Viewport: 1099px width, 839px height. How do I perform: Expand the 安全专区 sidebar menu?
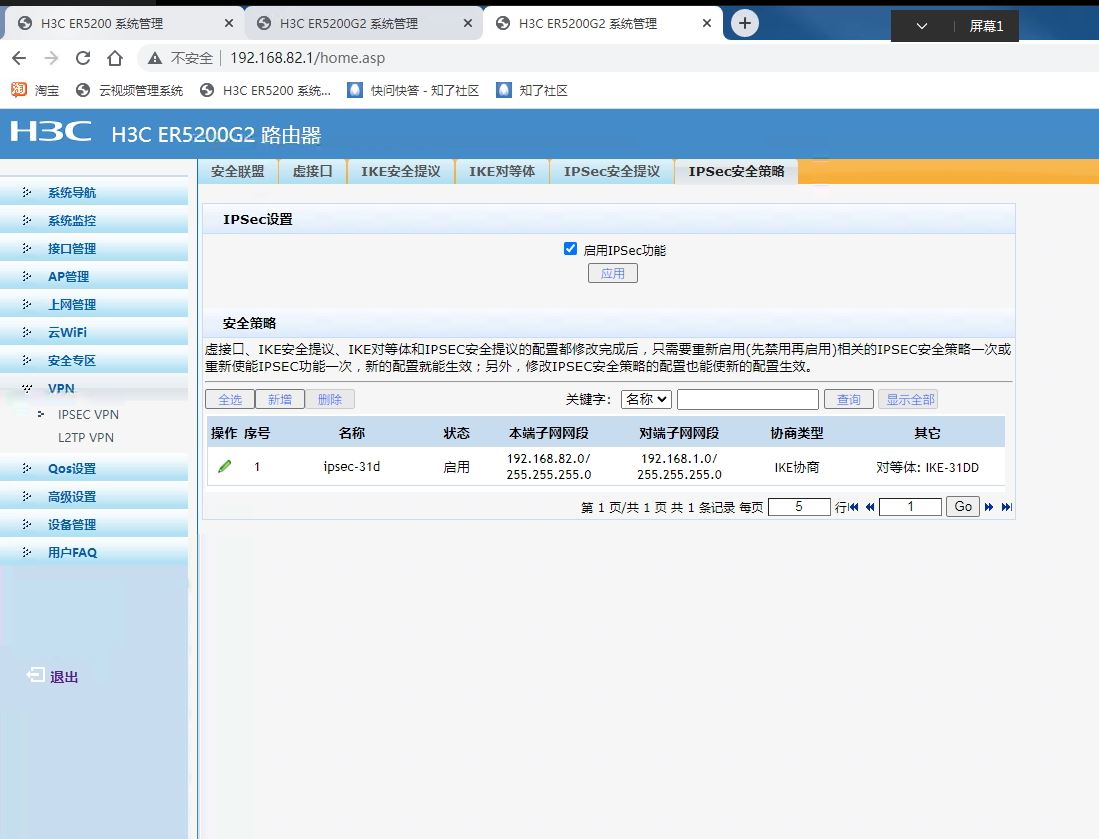click(x=72, y=361)
